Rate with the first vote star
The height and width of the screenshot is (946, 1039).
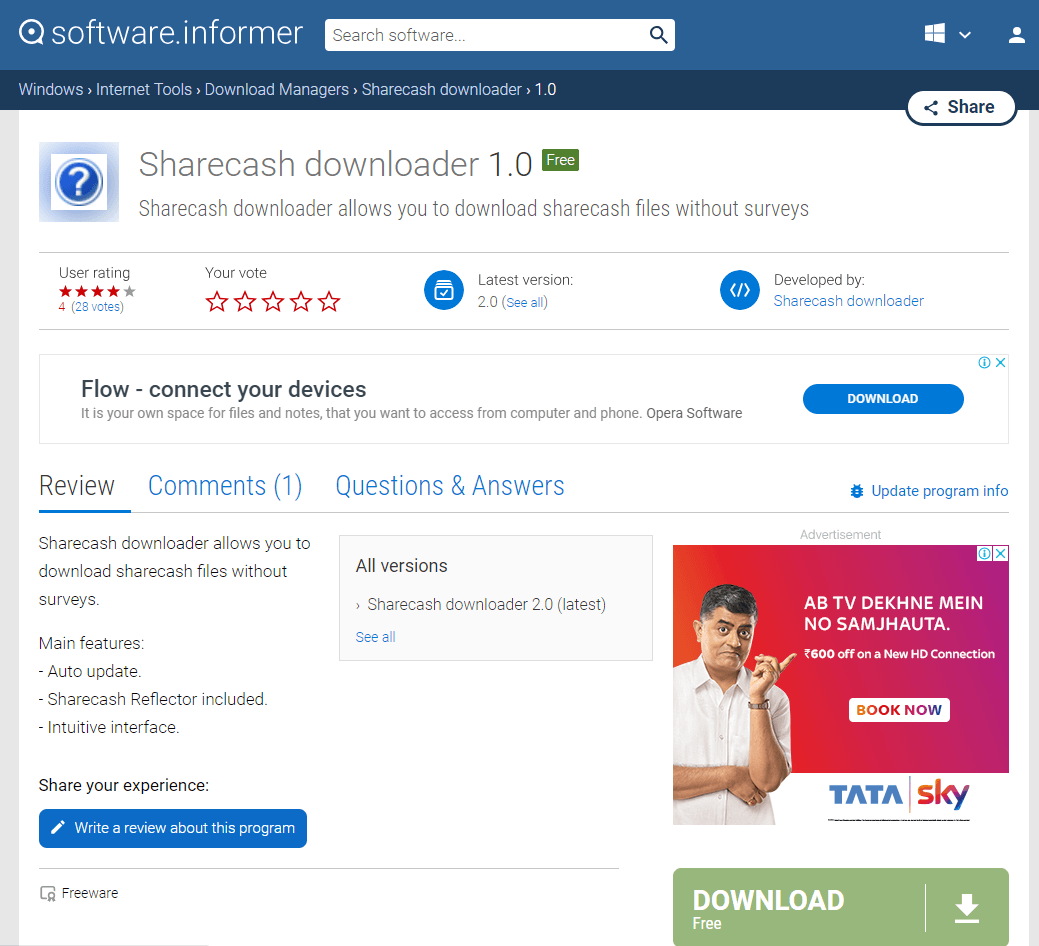click(217, 302)
